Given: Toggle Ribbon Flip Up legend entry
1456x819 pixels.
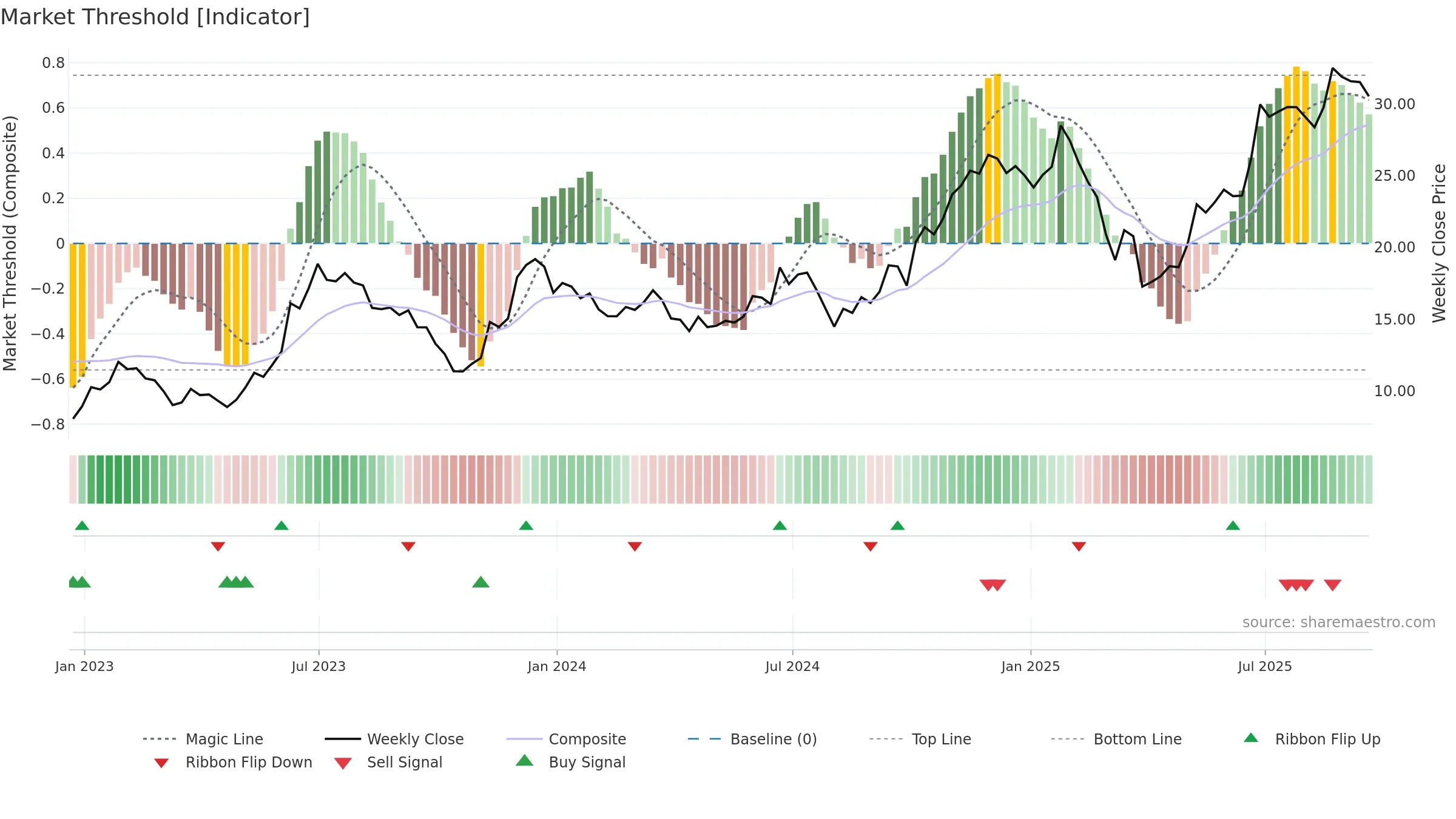Looking at the screenshot, I should tap(1312, 739).
